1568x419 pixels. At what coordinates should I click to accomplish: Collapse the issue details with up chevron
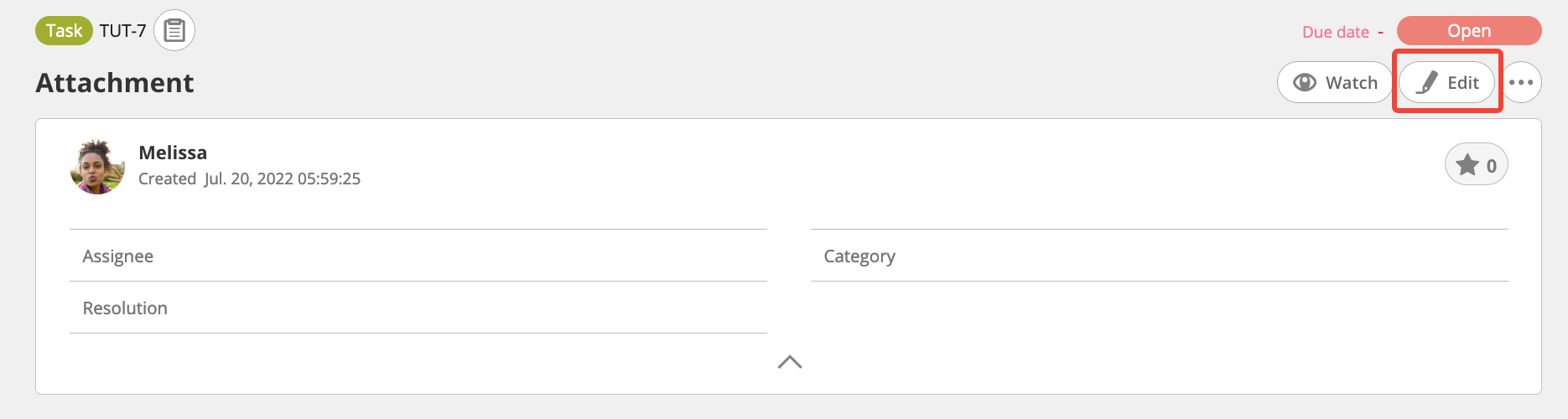(790, 362)
